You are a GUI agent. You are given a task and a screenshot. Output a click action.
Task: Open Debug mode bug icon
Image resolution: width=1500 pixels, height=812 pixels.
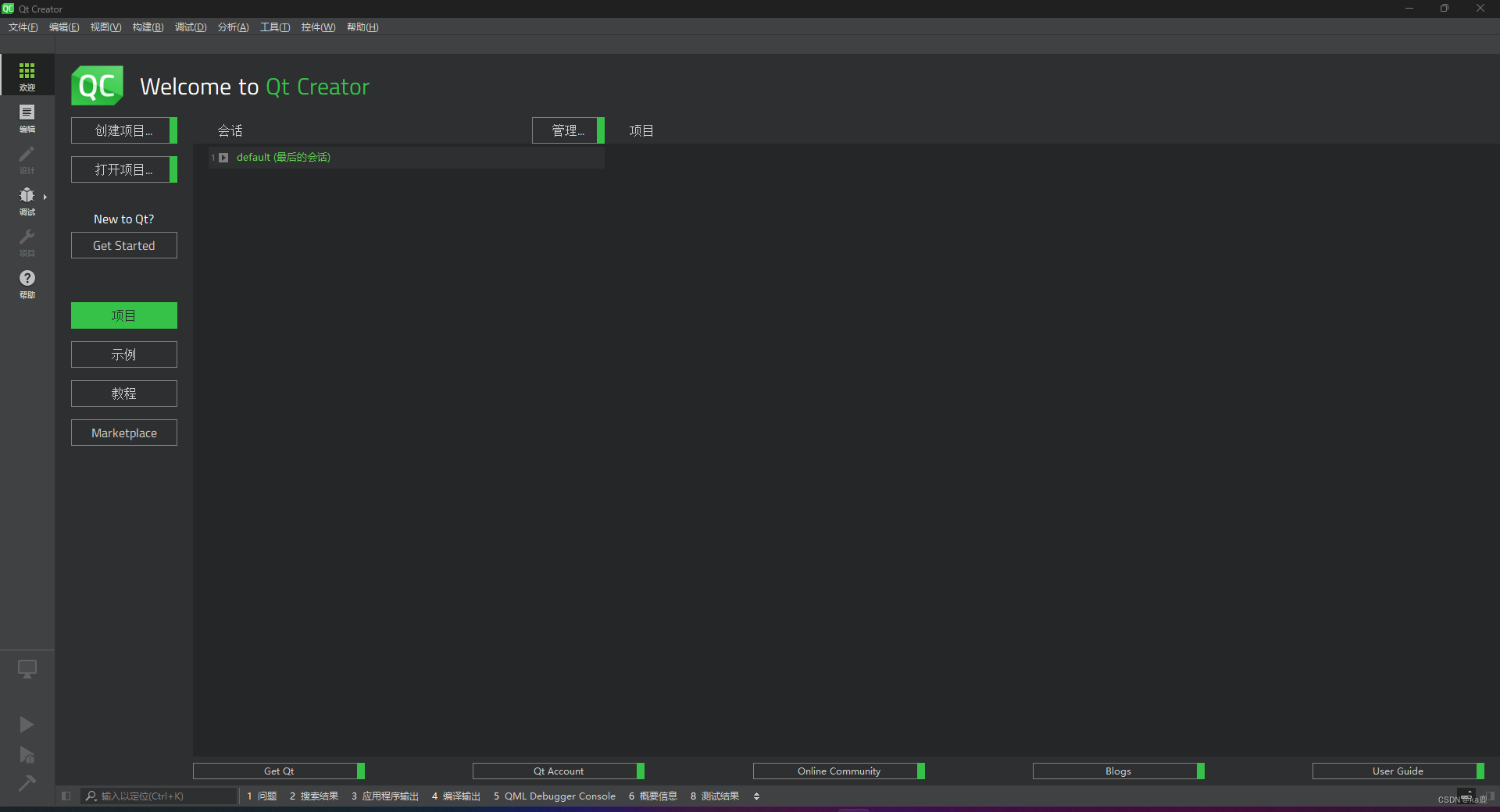coord(27,200)
